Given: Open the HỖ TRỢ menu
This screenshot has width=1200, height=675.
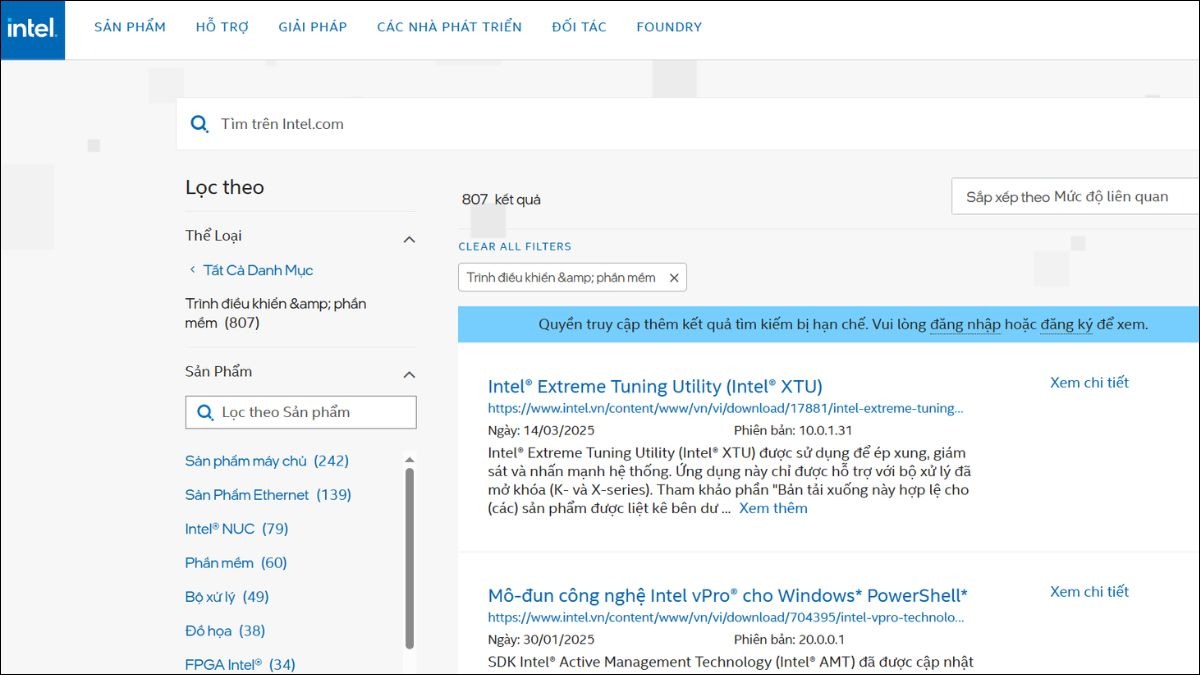Looking at the screenshot, I should pos(222,27).
